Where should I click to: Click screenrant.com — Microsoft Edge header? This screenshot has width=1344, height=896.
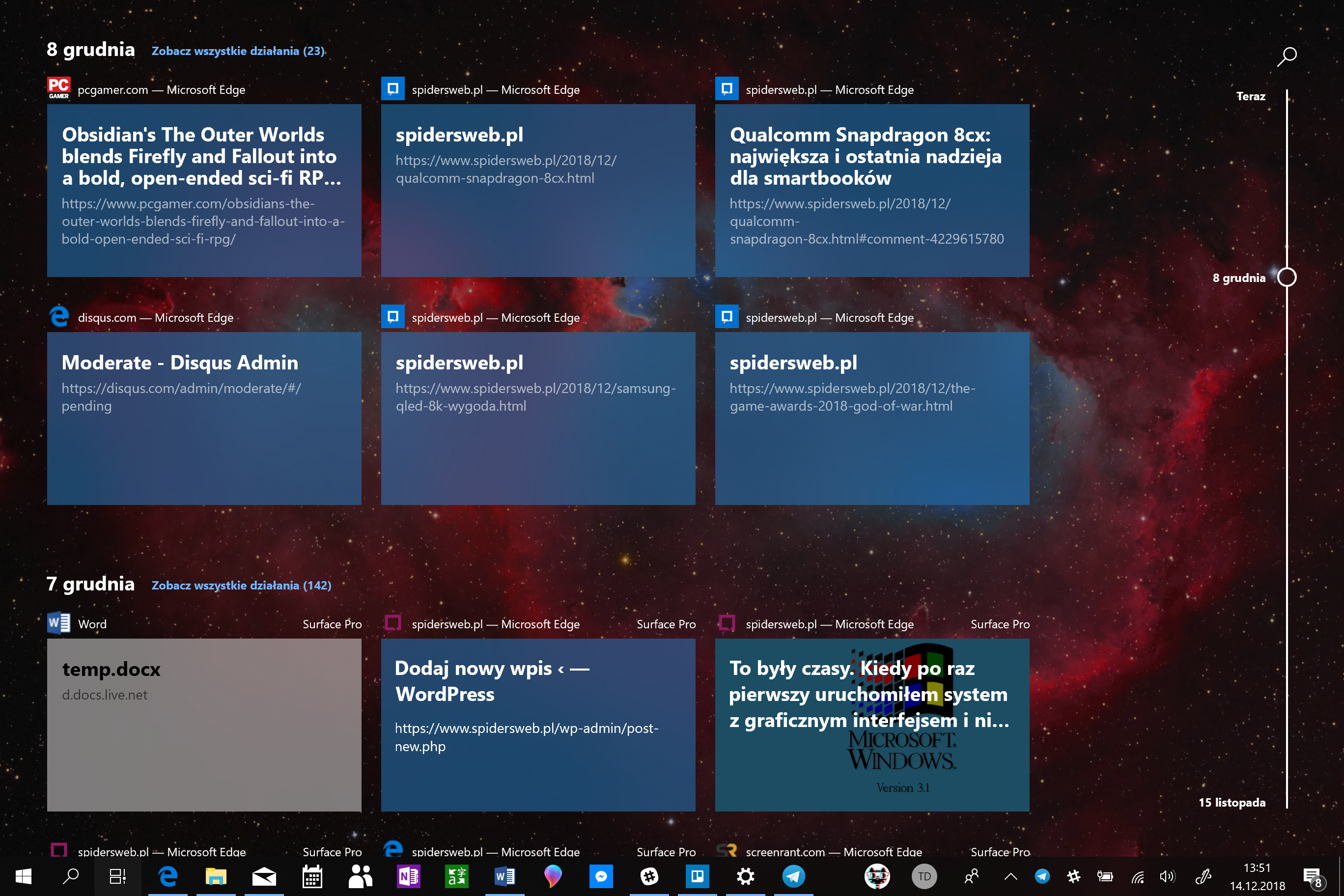834,851
